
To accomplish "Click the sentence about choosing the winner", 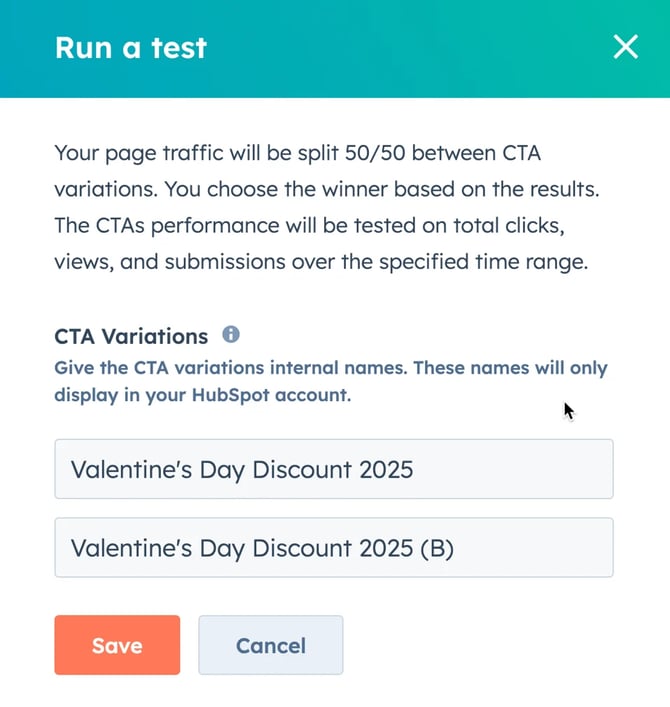I will click(382, 189).
